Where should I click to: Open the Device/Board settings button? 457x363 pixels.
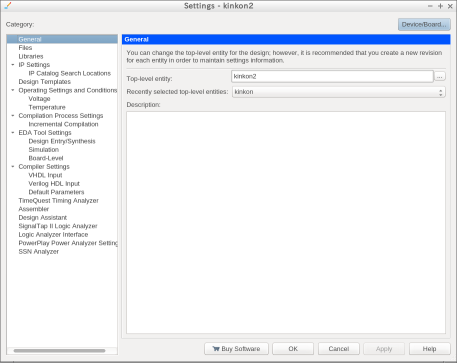point(424,24)
